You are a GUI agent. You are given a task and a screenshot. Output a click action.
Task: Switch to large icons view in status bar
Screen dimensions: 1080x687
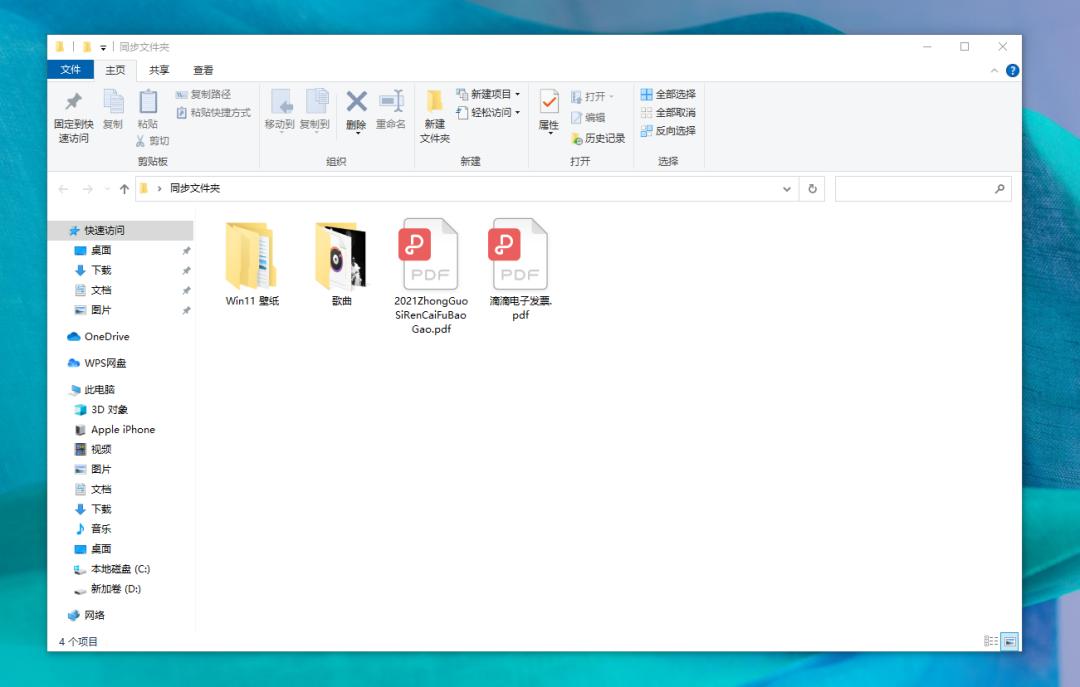tap(1009, 641)
